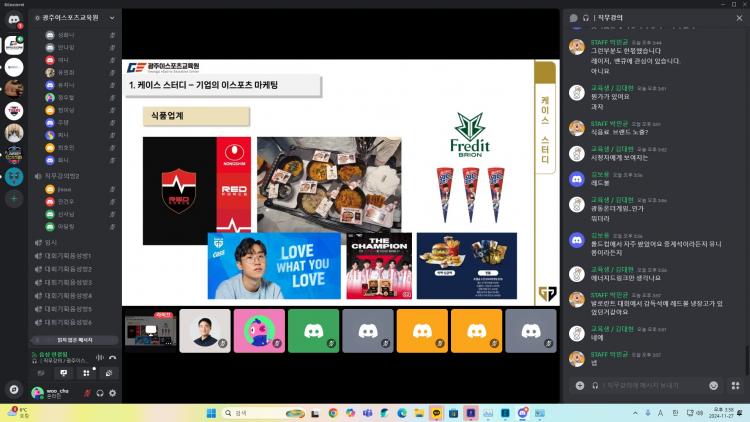Open the weather widget on taskbar
The width and height of the screenshot is (750, 422).
(x=17, y=413)
